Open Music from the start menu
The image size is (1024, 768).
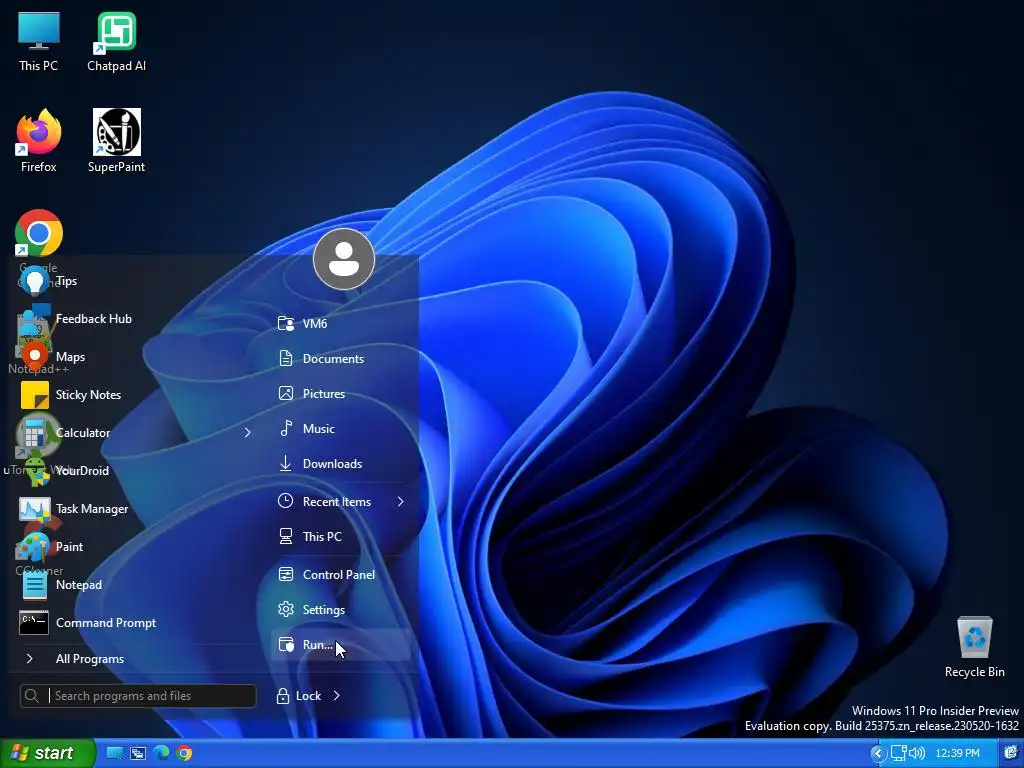[341, 428]
